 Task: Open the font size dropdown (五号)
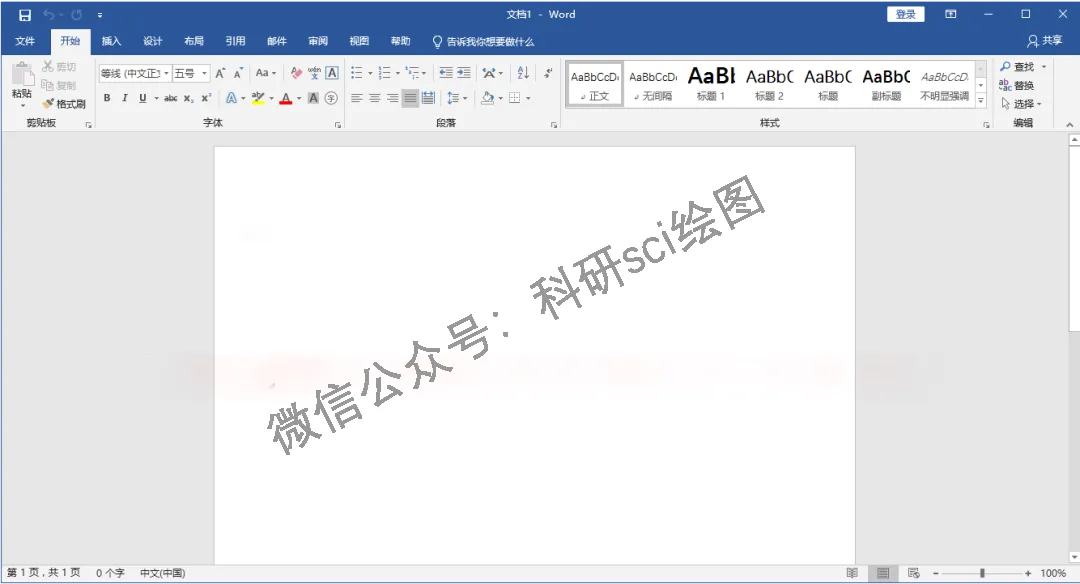205,73
